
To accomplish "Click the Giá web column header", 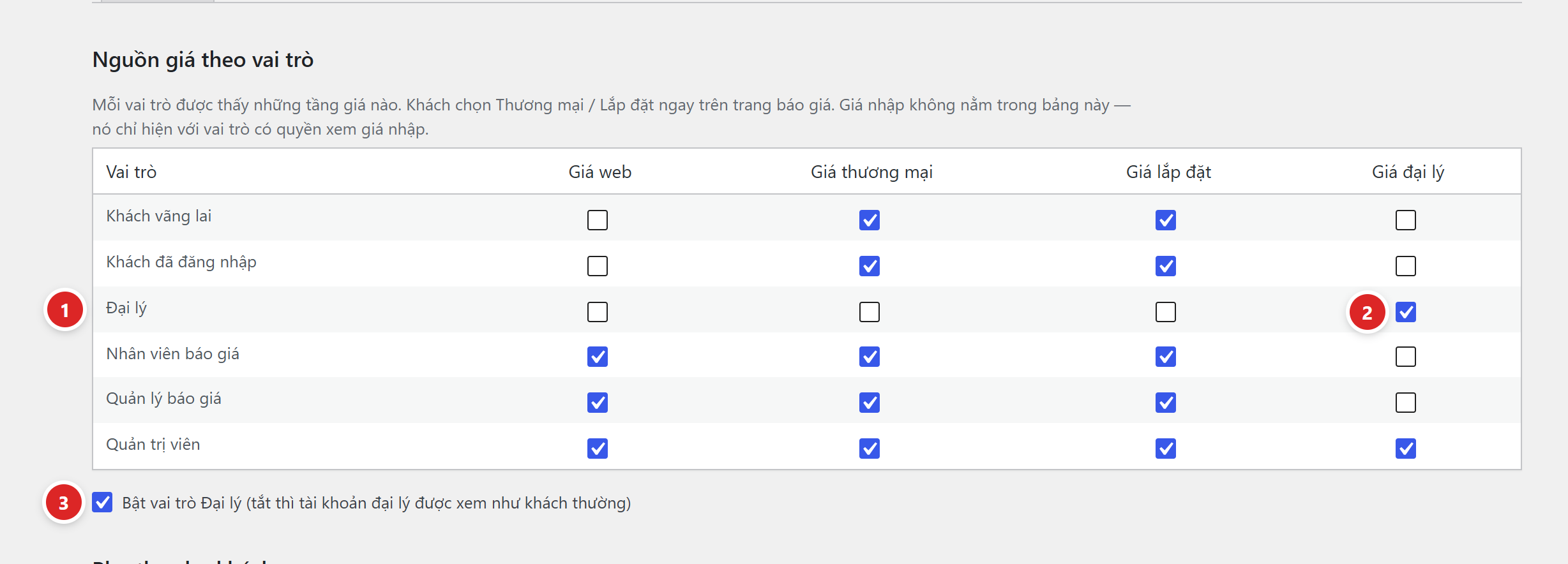I will (x=600, y=172).
